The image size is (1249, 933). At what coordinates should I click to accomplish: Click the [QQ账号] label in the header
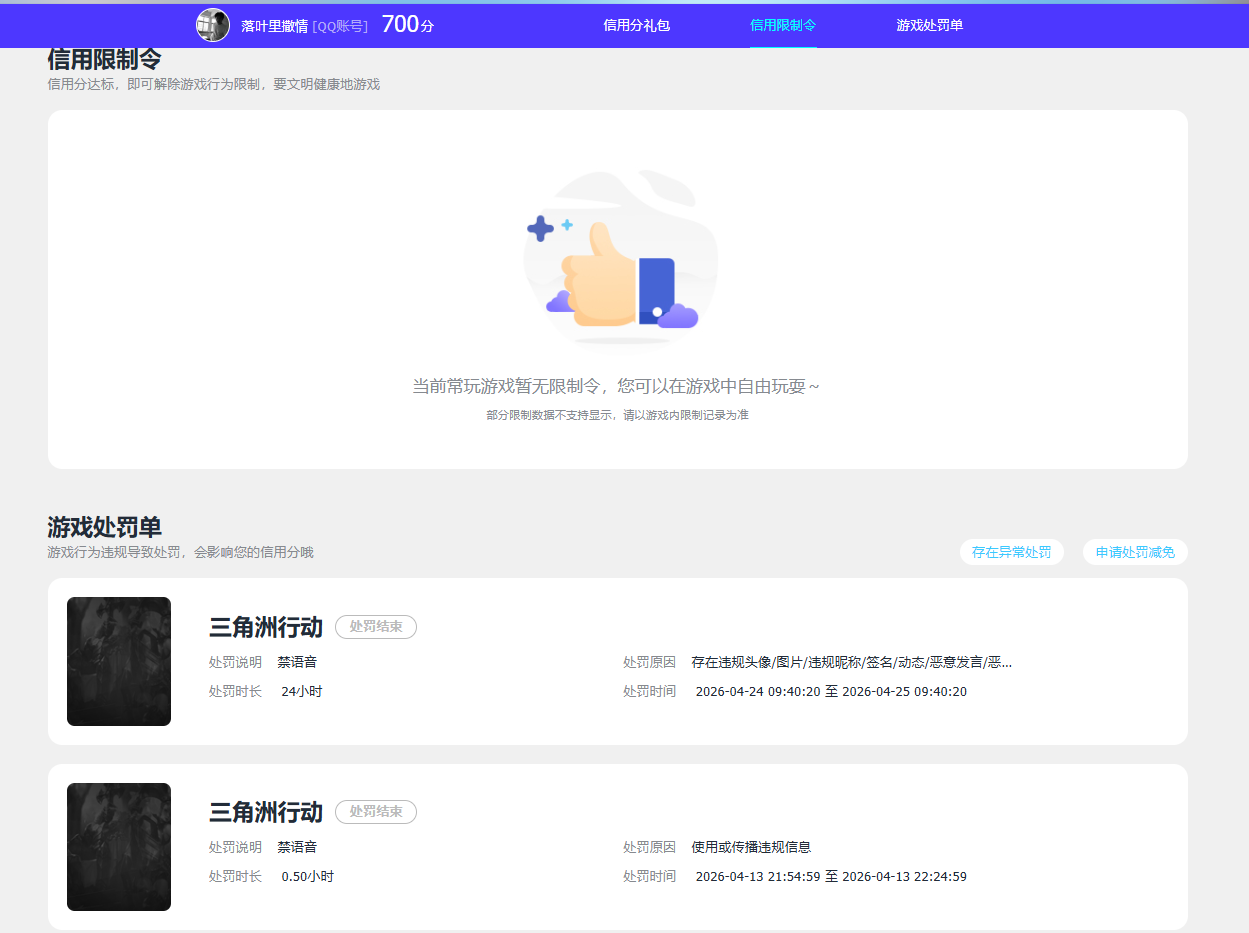tap(340, 26)
